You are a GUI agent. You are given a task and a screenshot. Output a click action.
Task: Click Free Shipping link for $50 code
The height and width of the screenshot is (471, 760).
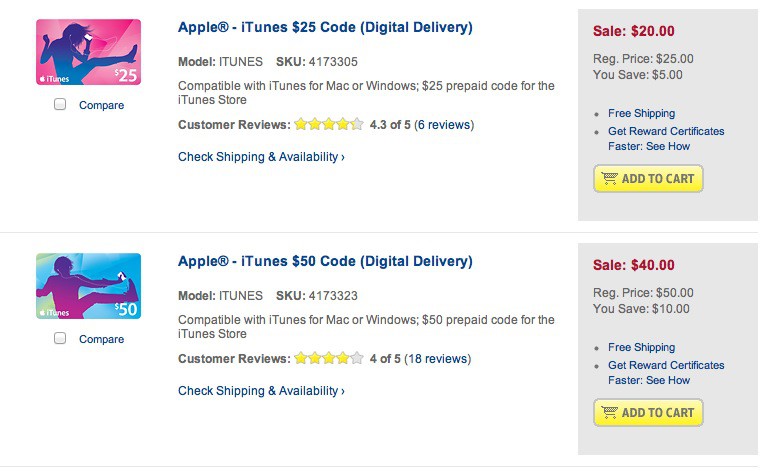click(641, 348)
